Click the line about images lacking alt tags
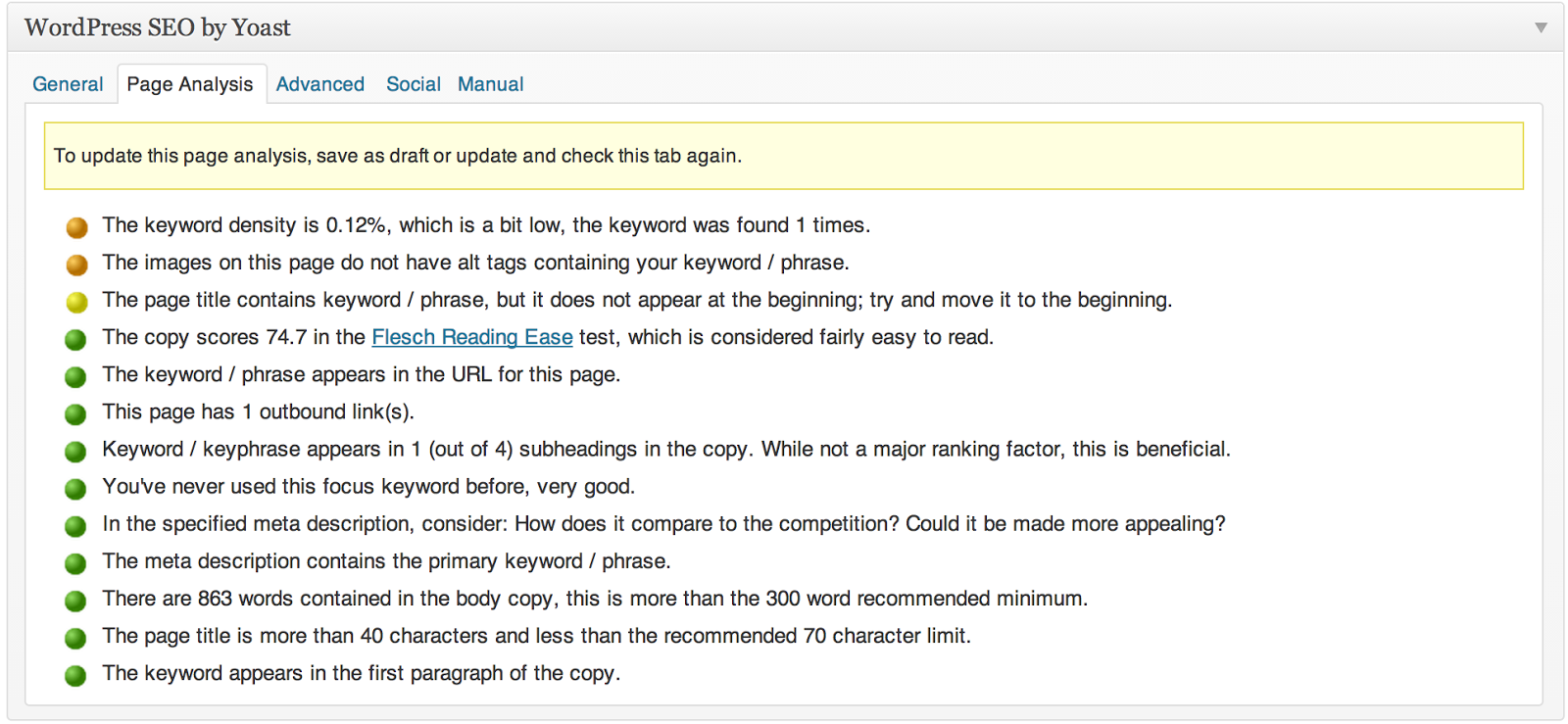The height and width of the screenshot is (724, 1568). click(x=475, y=263)
